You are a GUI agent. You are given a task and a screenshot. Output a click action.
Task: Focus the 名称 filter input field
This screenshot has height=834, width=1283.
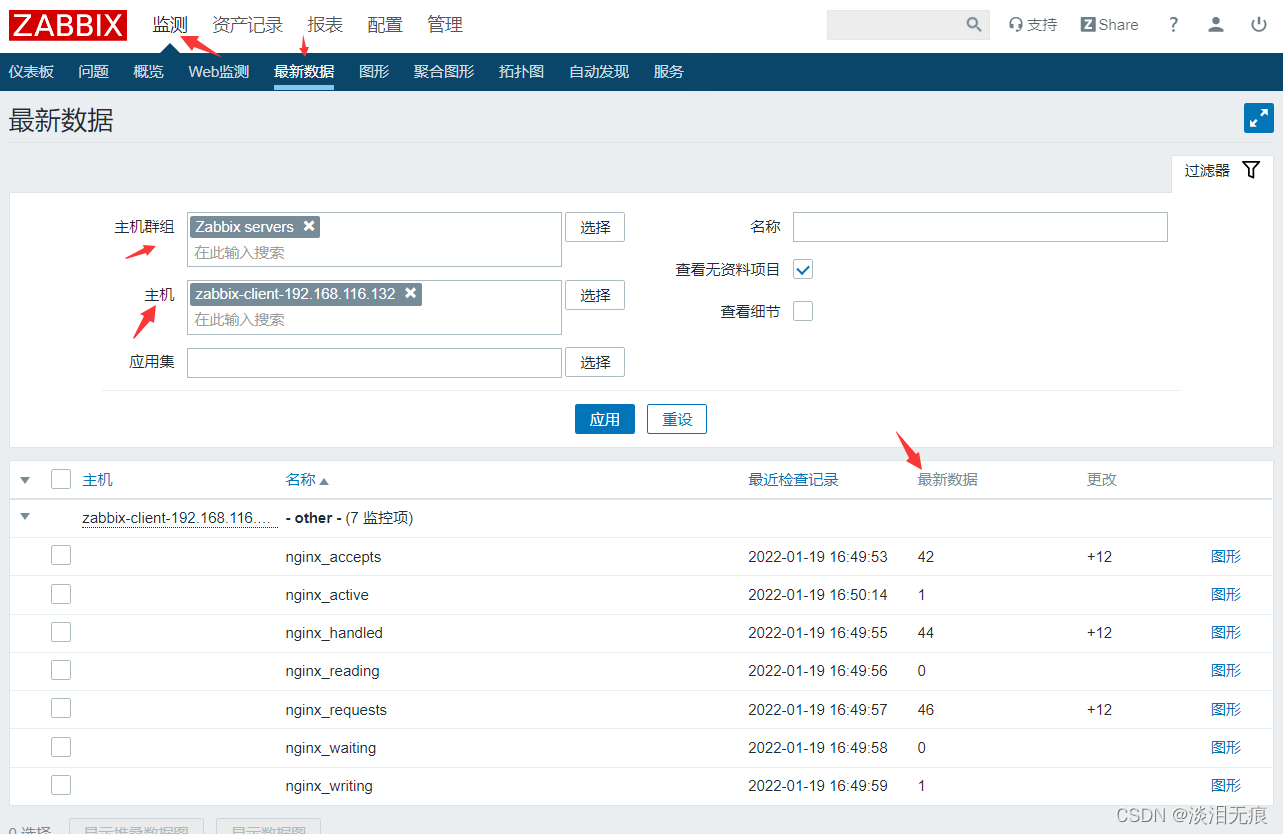pyautogui.click(x=980, y=227)
